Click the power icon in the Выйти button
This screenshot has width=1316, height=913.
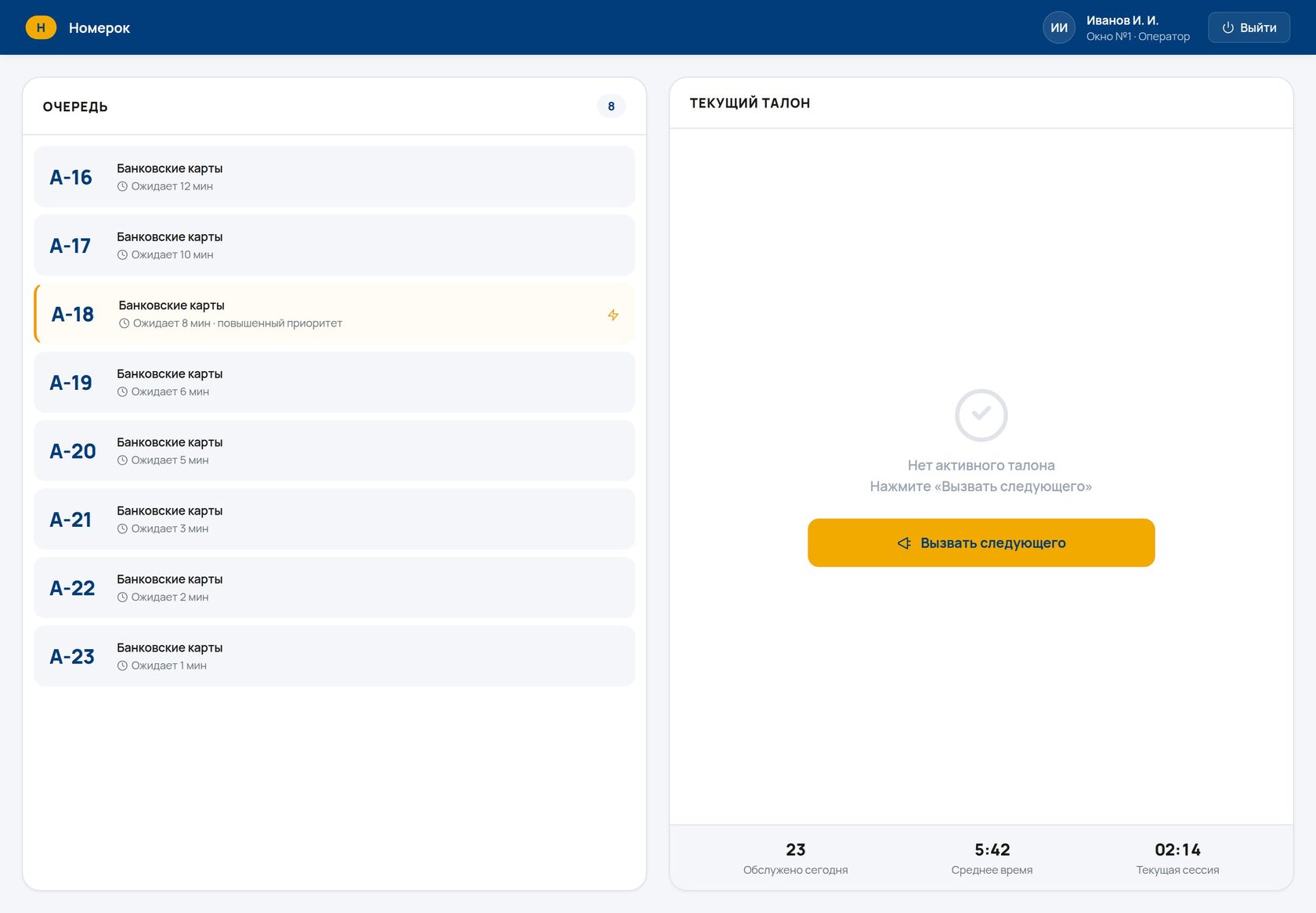click(1228, 27)
